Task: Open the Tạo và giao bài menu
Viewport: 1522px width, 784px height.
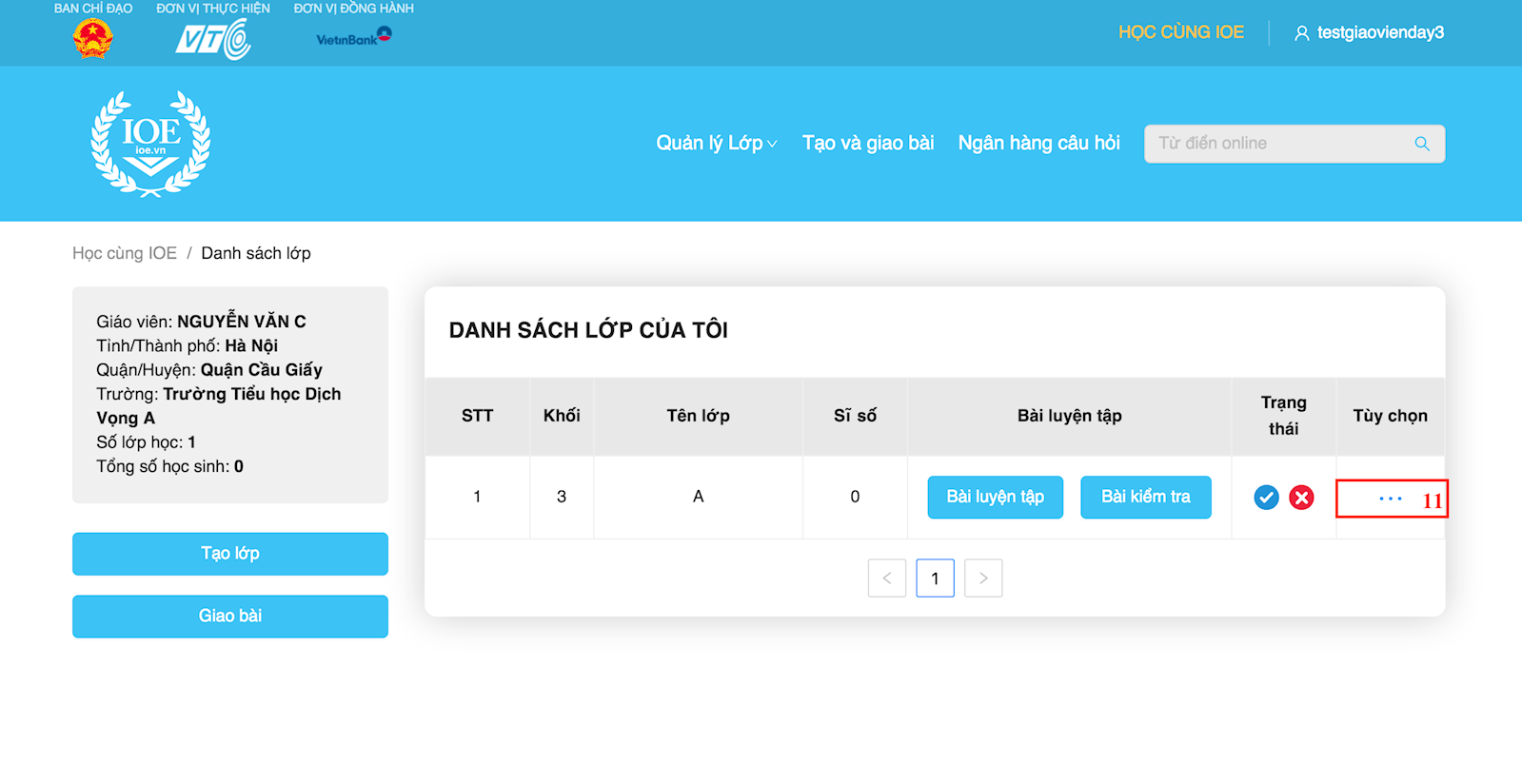Action: [x=867, y=144]
